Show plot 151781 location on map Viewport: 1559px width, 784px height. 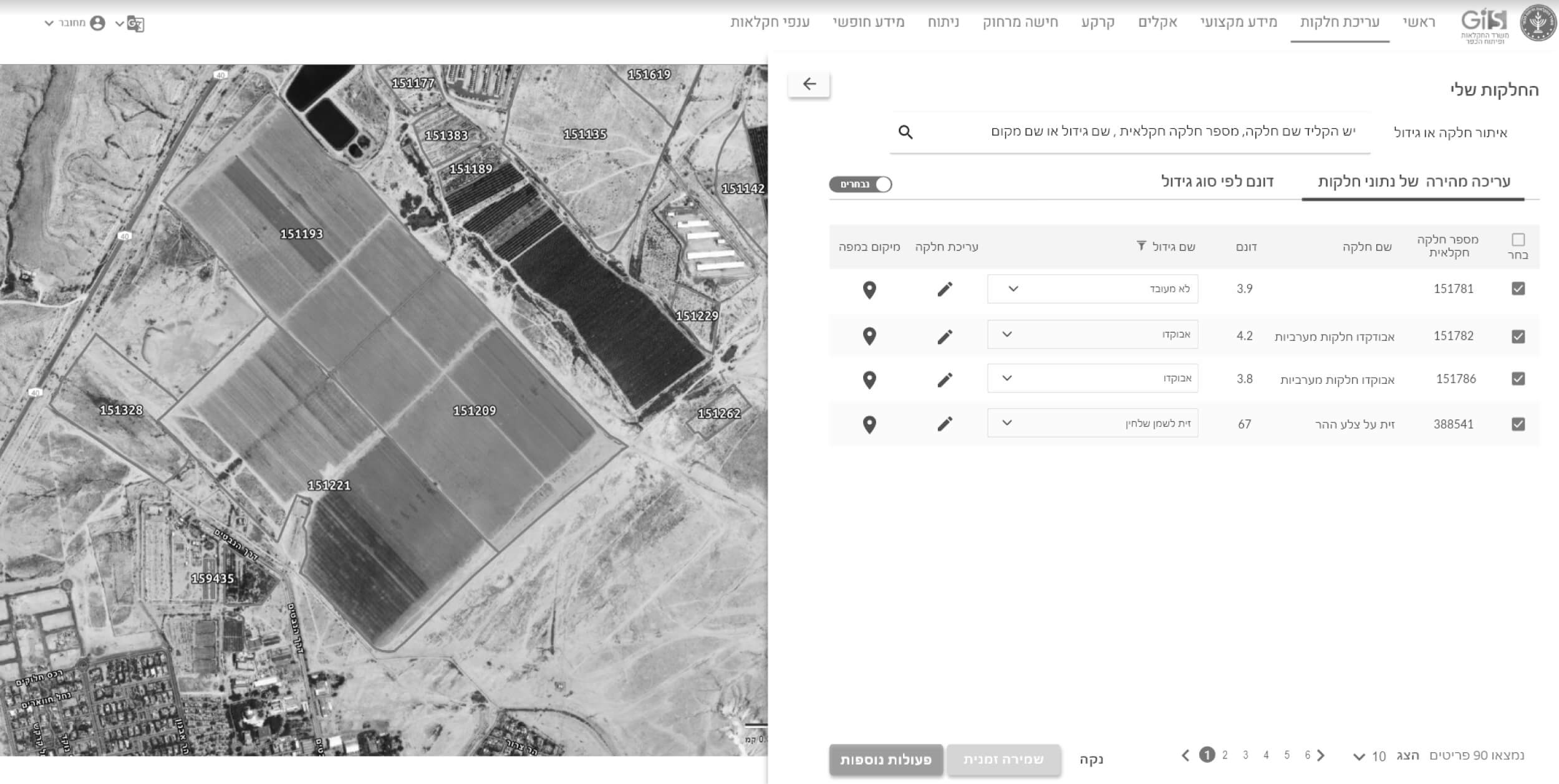(x=869, y=290)
